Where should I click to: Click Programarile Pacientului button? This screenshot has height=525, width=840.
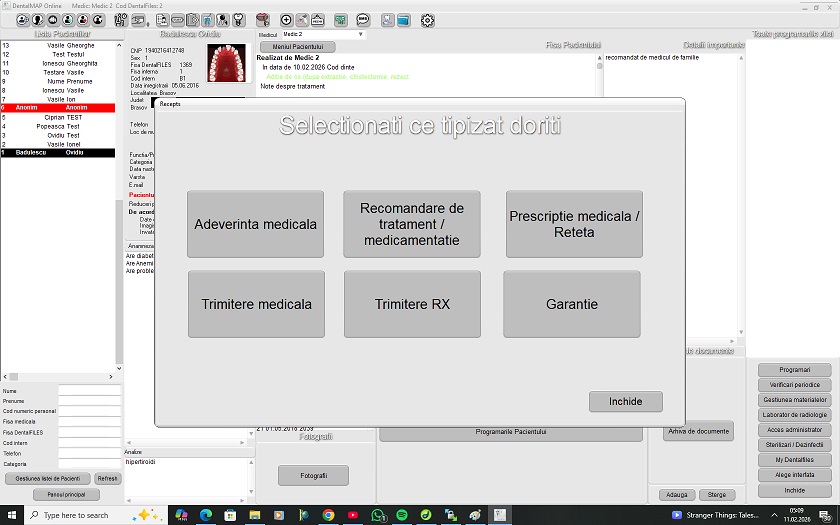(511, 432)
